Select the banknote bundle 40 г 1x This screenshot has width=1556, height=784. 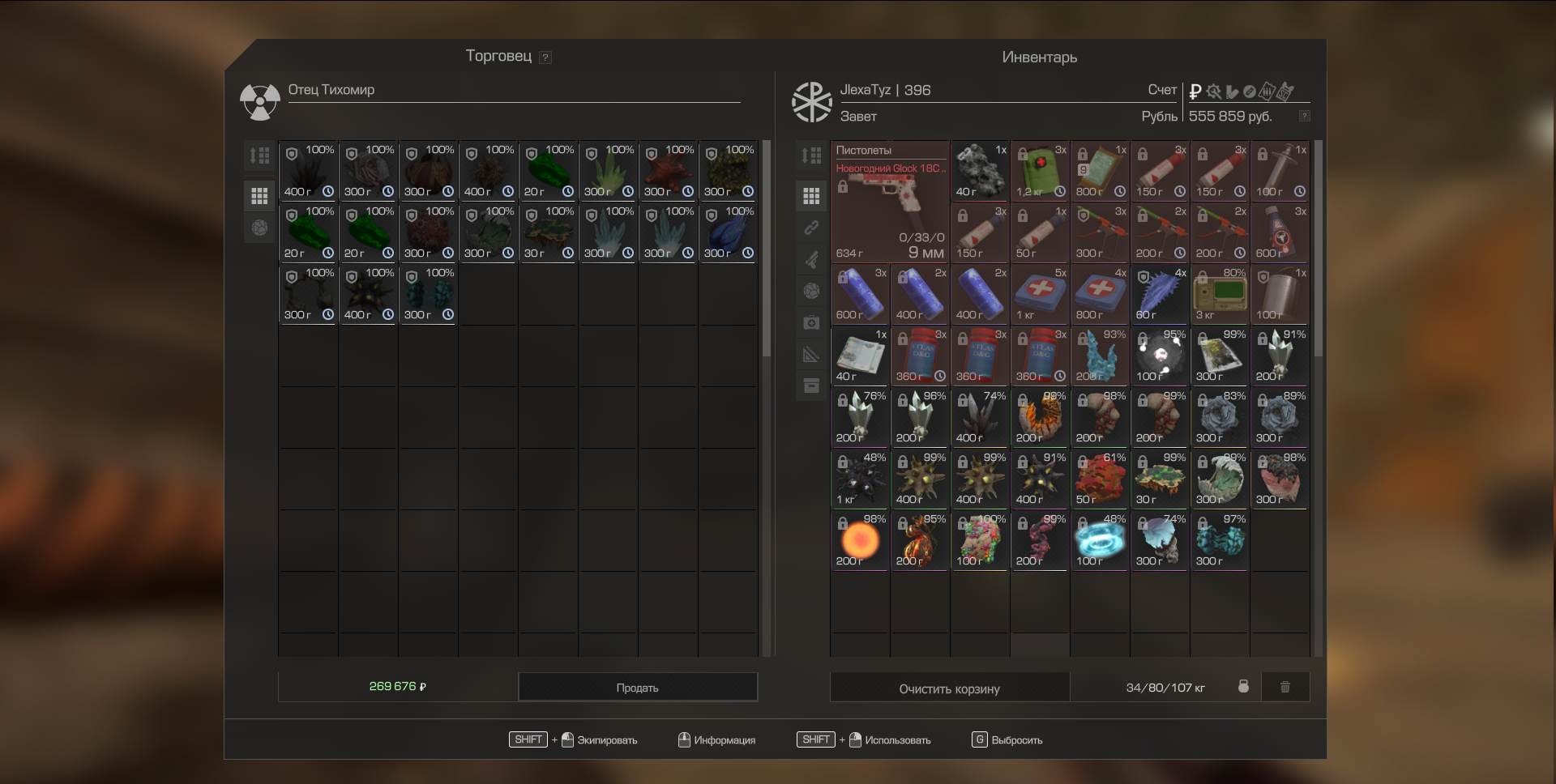point(860,356)
